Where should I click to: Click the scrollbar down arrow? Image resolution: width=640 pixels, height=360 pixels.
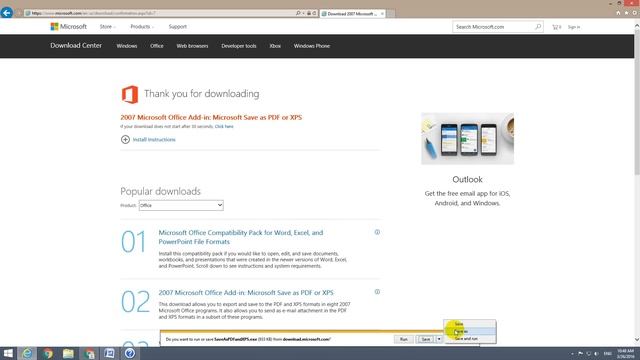637,340
